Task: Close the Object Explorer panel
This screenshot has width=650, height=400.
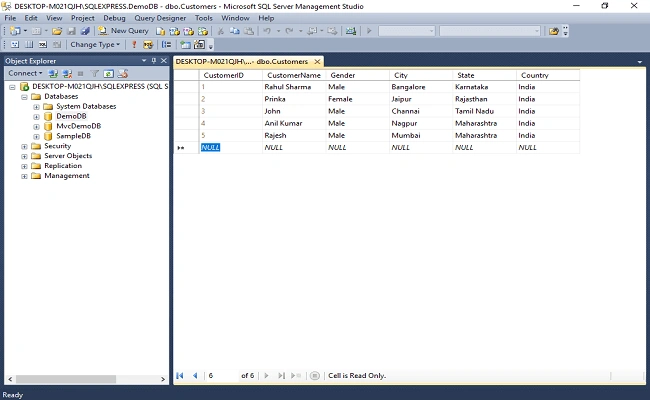Action: (164, 61)
